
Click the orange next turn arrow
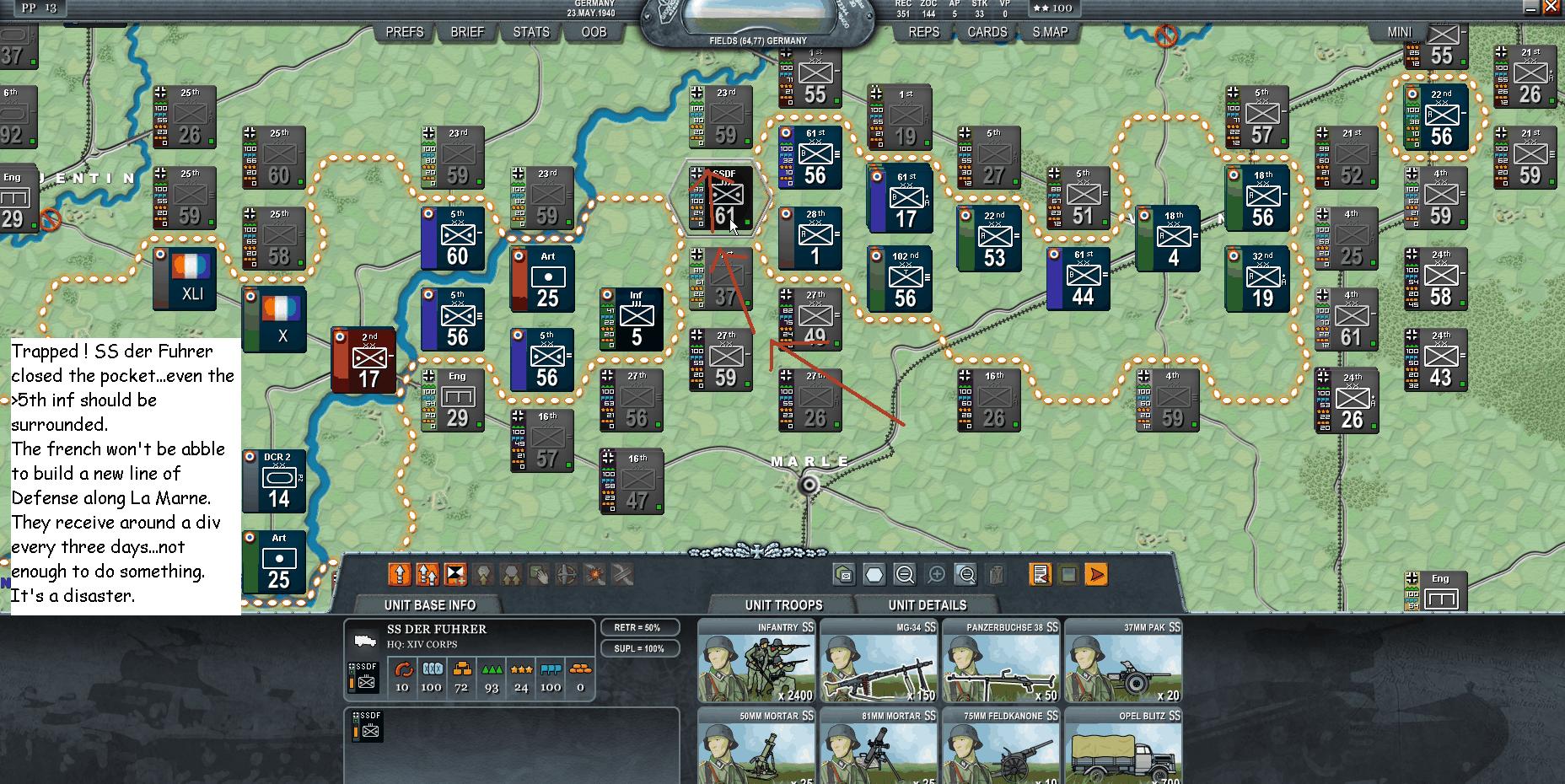coord(1096,575)
